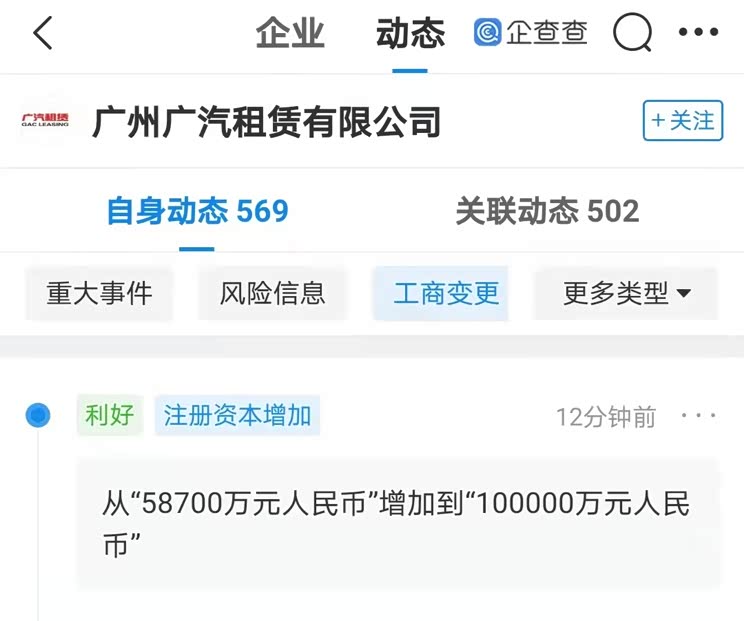This screenshot has width=744, height=621.
Task: Filter by 重大事件
Action: click(99, 293)
